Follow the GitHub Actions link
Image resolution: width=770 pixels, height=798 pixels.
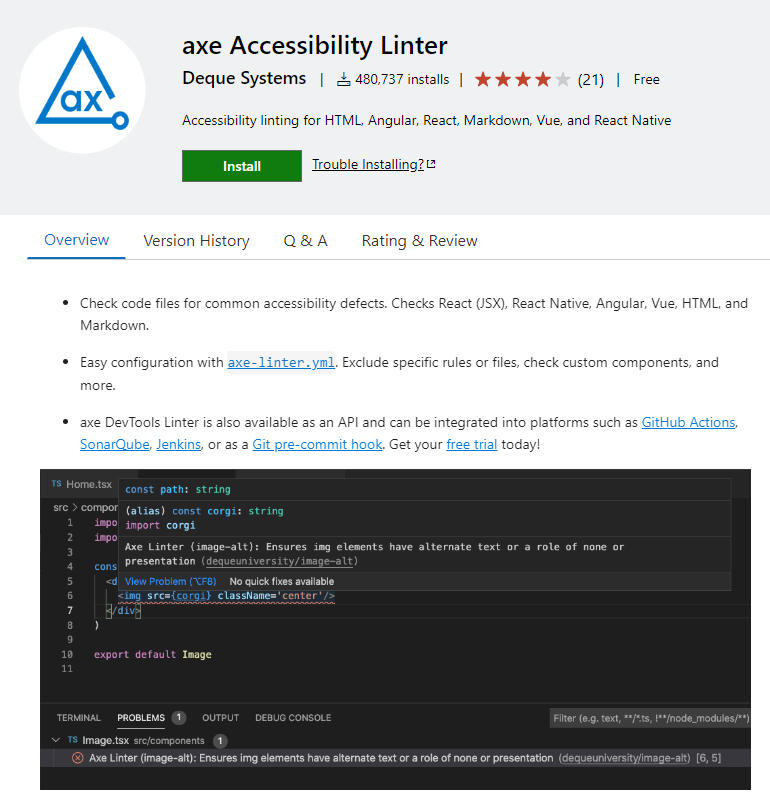[x=688, y=422]
